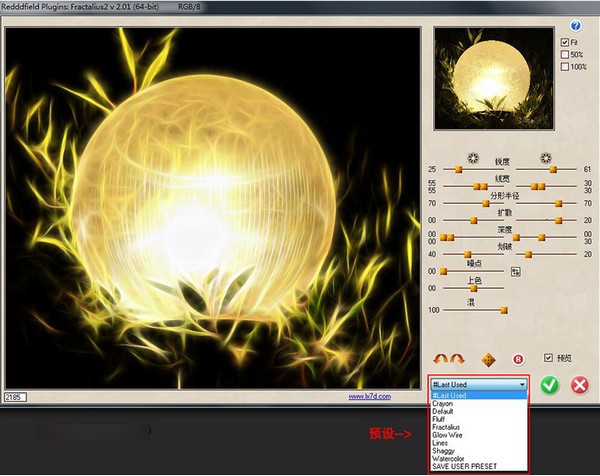Open the website link below the preview
Viewport: 600px width, 476px height.
[x=369, y=397]
